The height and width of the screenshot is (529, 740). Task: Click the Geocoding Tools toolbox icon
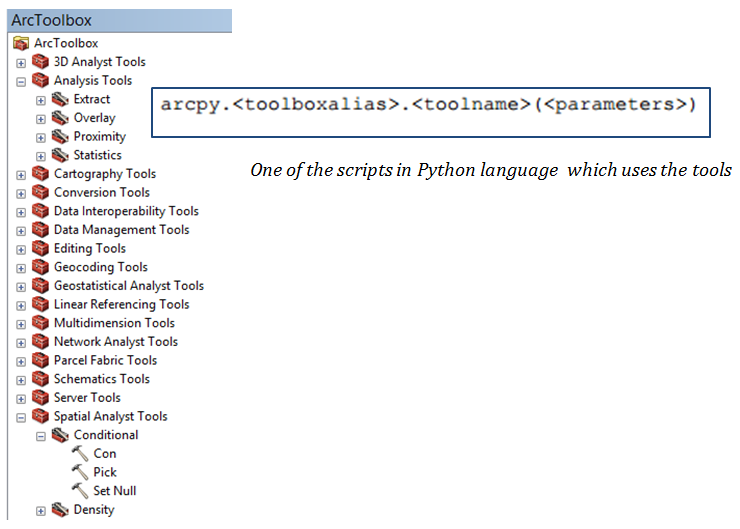[x=40, y=267]
